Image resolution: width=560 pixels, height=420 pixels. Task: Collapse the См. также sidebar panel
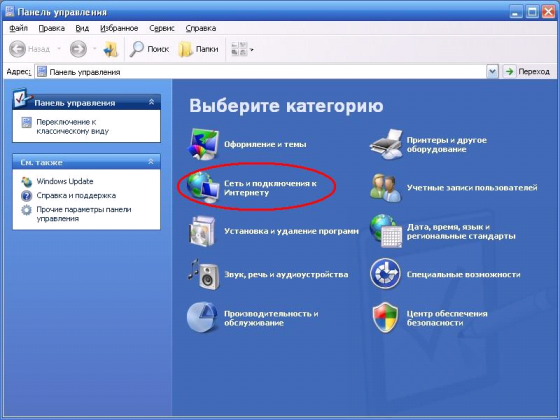tap(151, 162)
